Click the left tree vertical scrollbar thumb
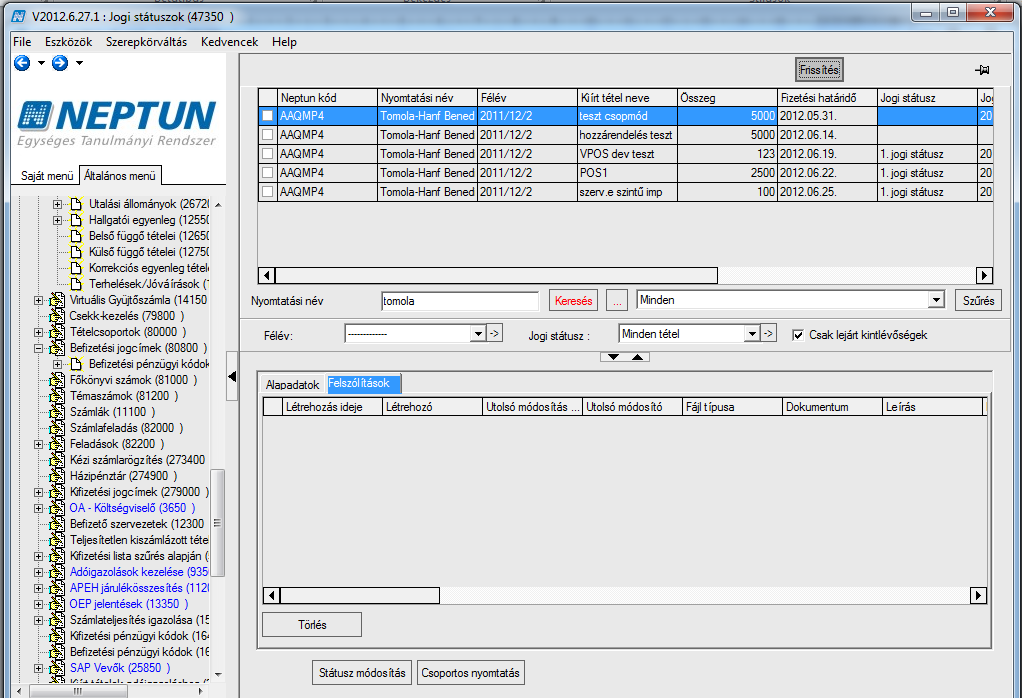The width and height of the screenshot is (1022, 698). pos(218,523)
